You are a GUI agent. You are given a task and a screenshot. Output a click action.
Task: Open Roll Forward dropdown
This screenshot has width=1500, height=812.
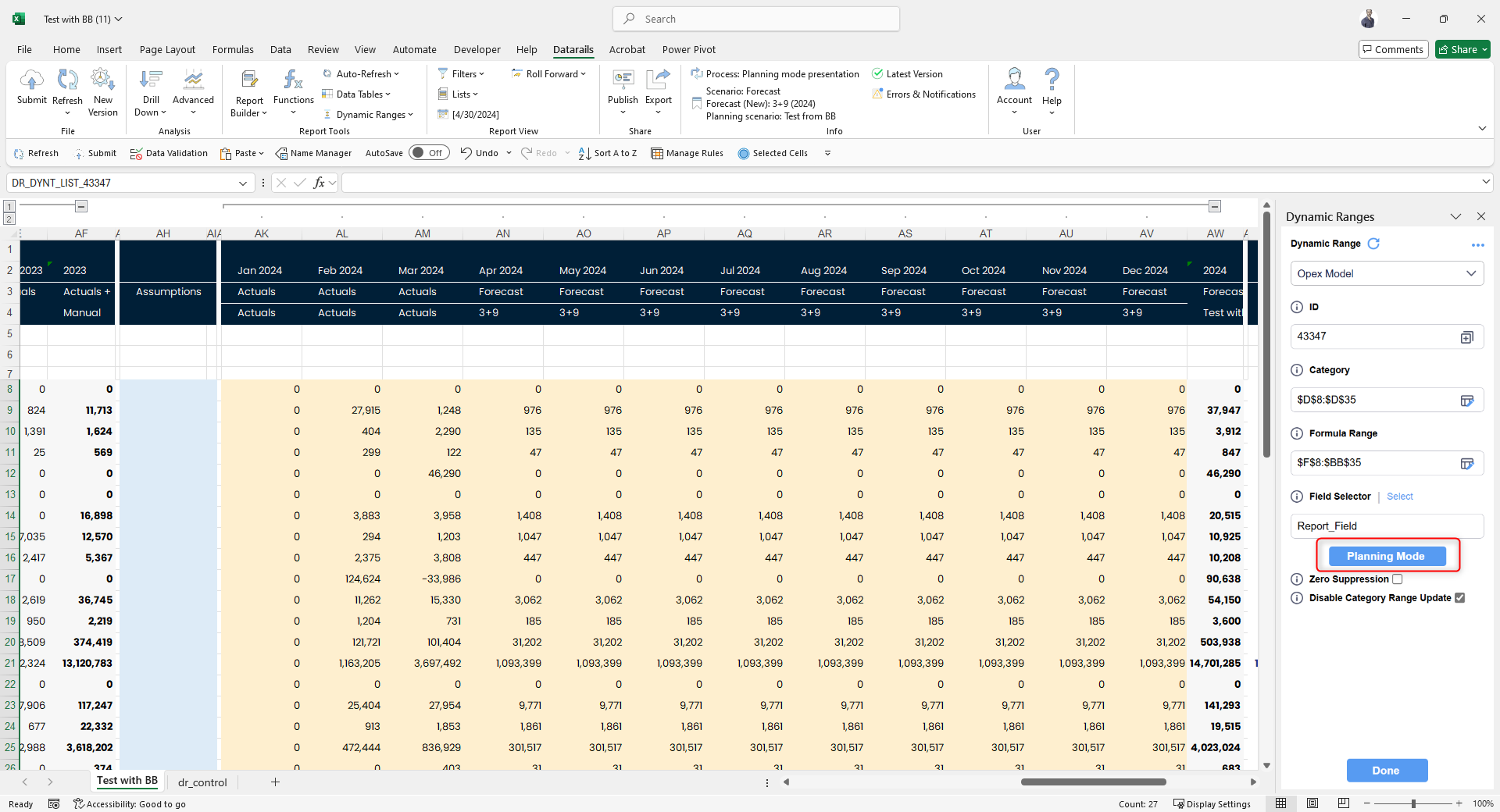click(x=548, y=74)
